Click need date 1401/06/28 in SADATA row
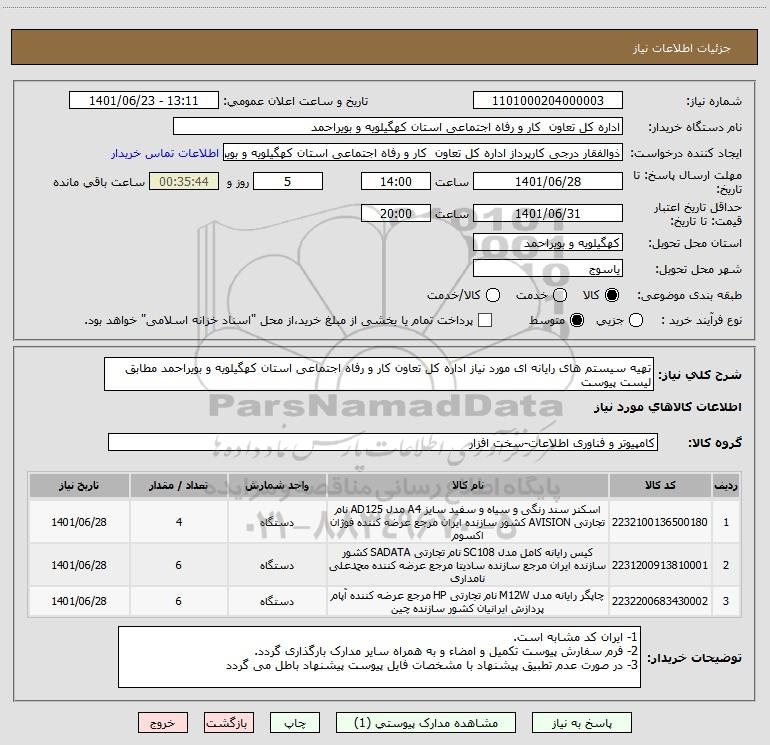 (x=79, y=565)
